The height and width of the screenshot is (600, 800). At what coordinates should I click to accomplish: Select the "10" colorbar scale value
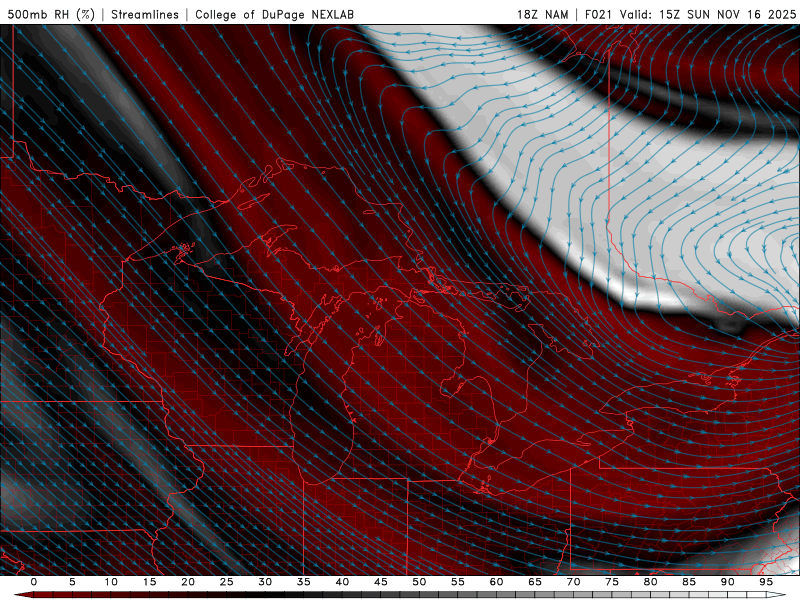[111, 582]
